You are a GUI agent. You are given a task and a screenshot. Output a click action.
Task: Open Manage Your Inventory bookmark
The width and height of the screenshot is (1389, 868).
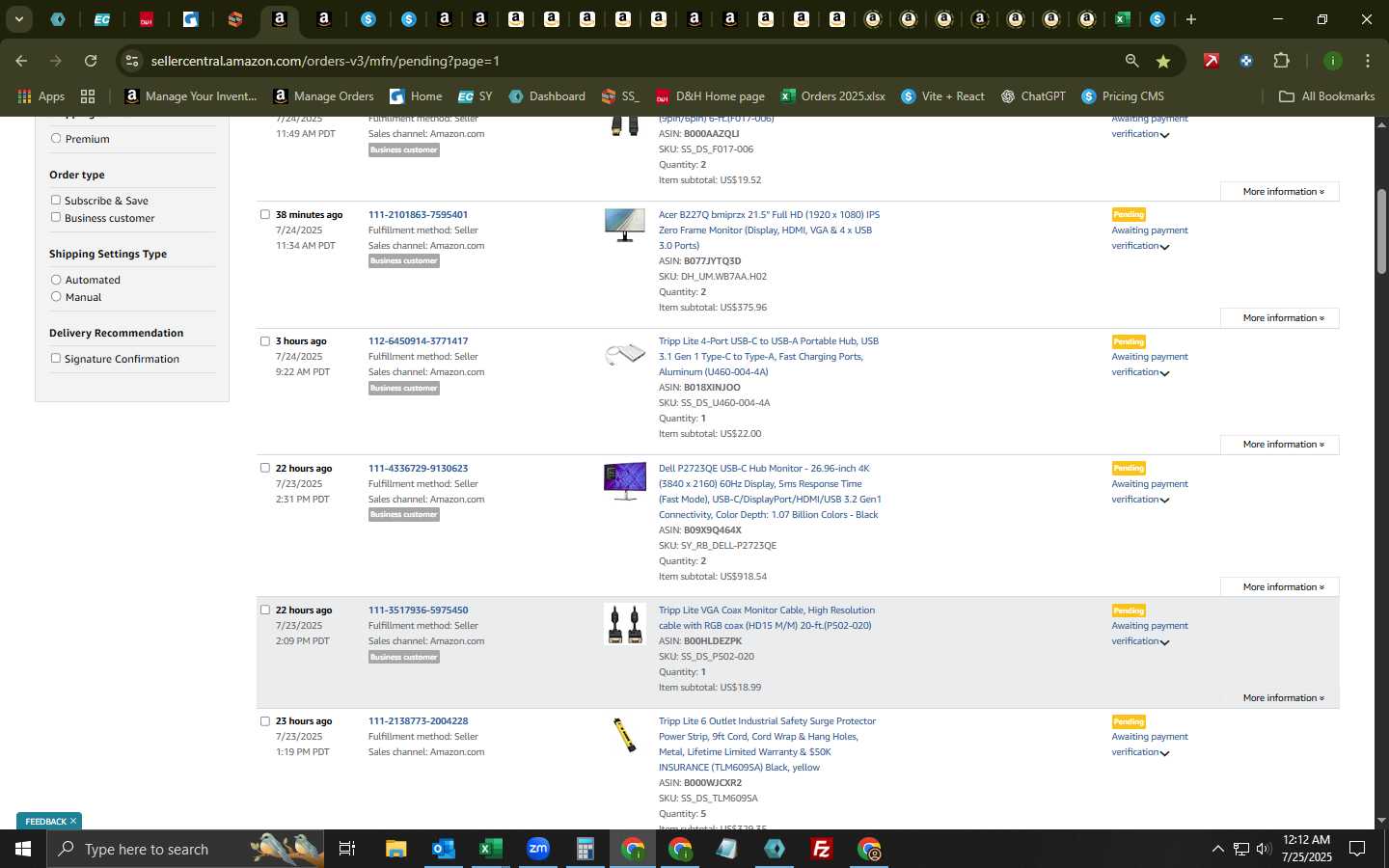pos(191,96)
